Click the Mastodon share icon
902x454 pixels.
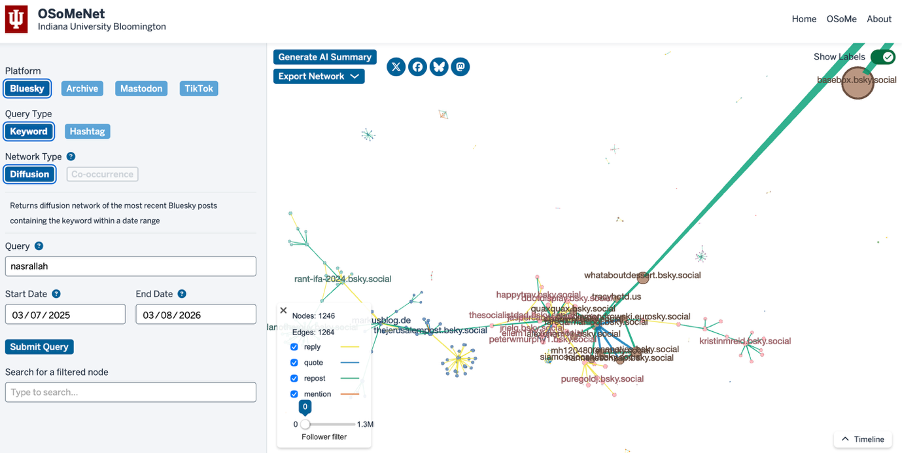coord(460,67)
